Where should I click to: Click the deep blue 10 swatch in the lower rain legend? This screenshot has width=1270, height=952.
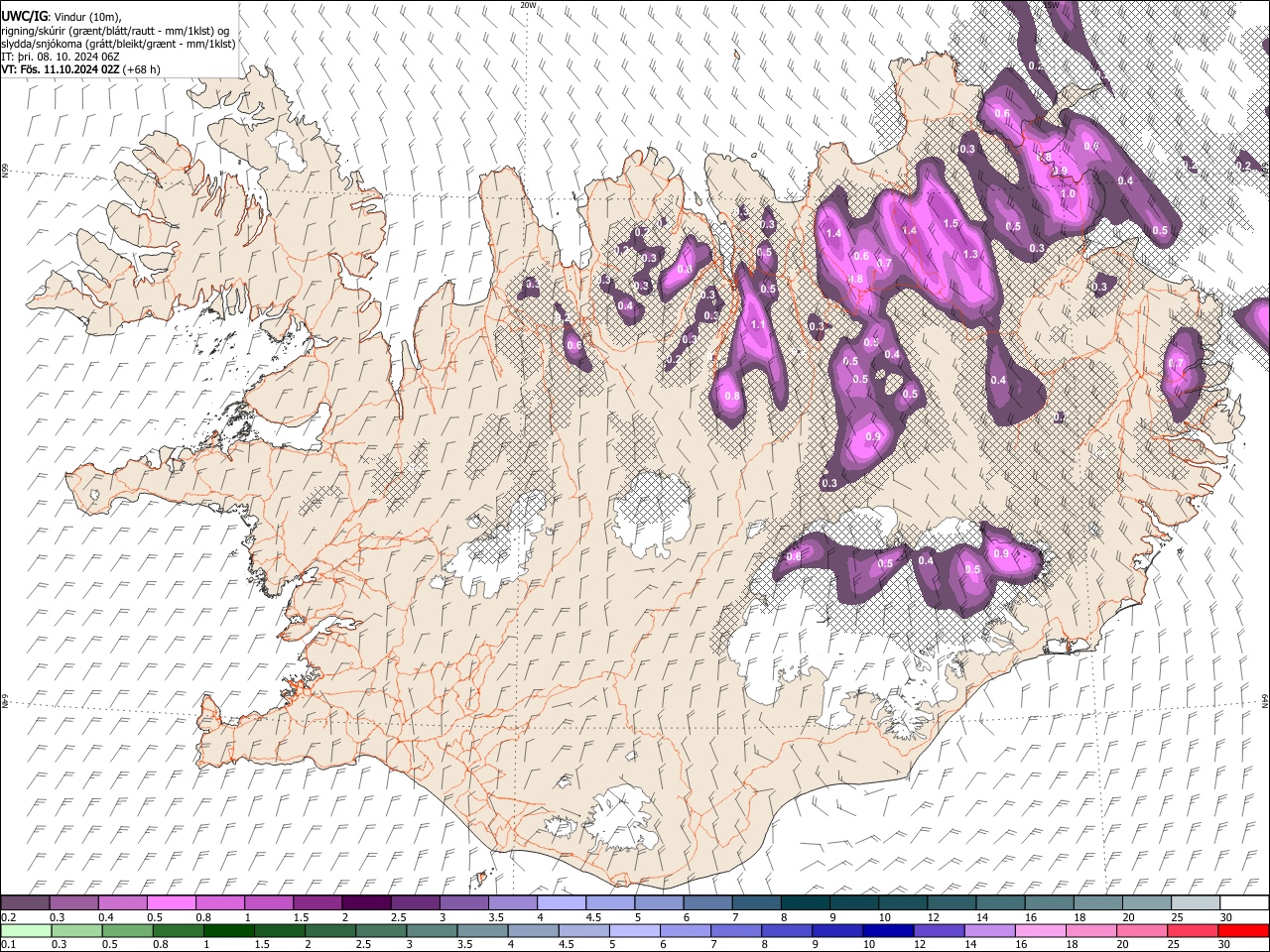[x=887, y=930]
